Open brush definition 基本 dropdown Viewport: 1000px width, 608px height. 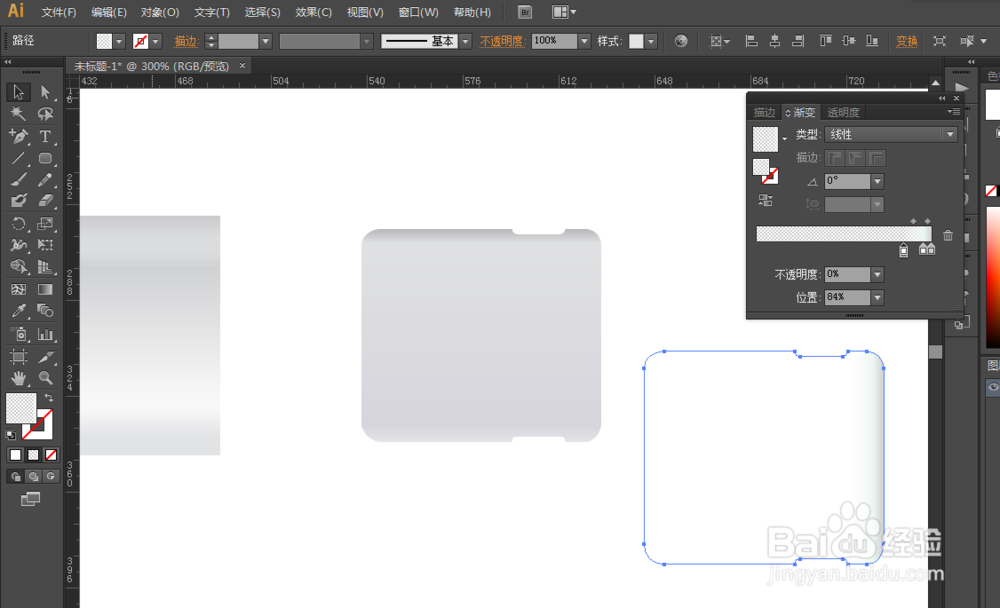click(x=466, y=41)
